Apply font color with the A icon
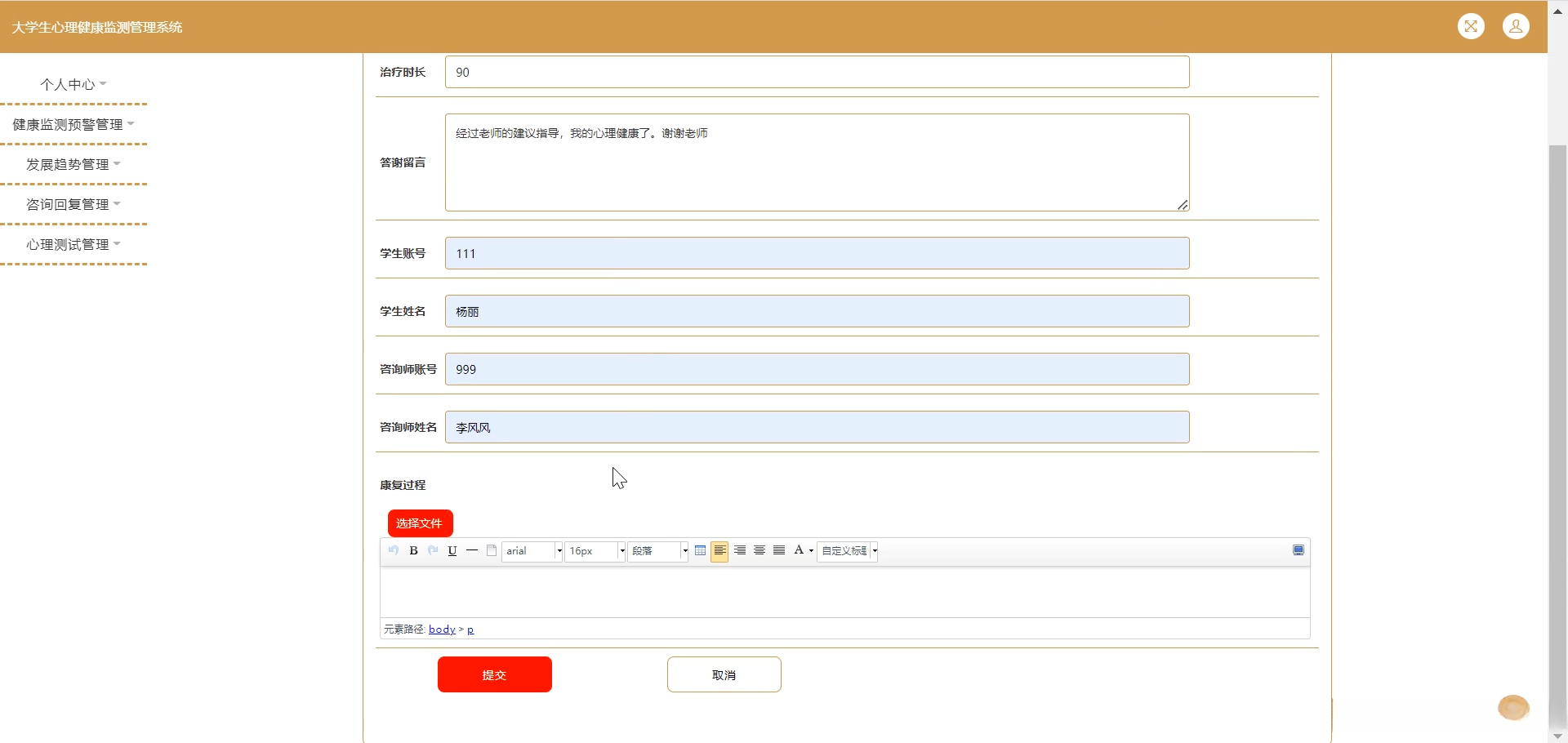 [799, 551]
